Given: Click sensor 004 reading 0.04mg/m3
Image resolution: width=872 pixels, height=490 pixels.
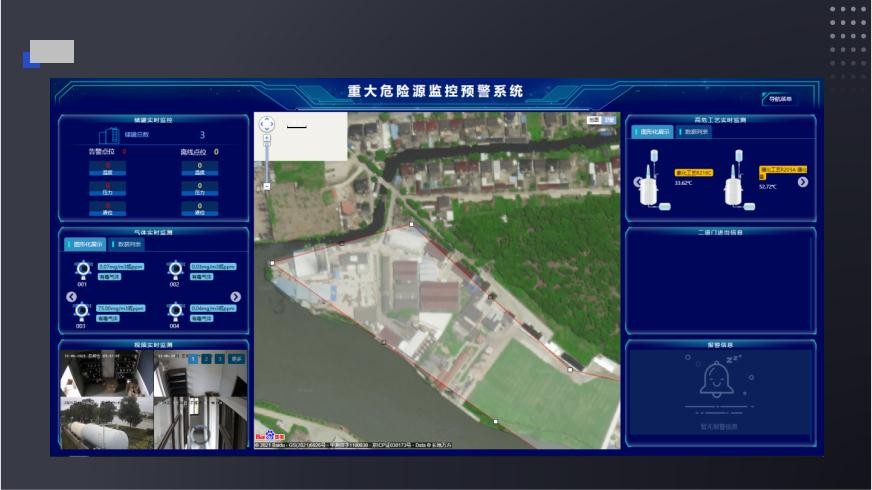Looking at the screenshot, I should [x=213, y=308].
